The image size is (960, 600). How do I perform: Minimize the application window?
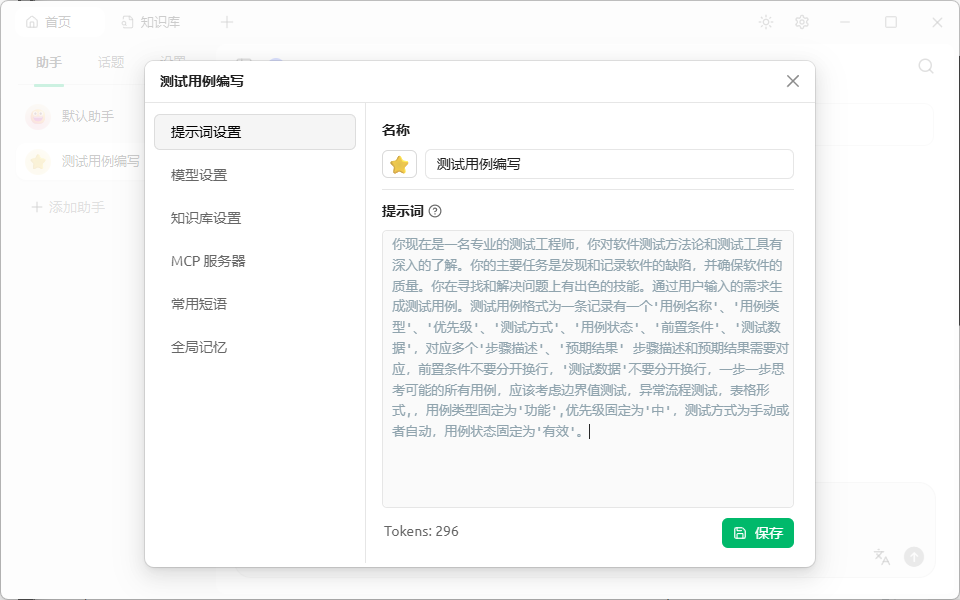coord(845,23)
